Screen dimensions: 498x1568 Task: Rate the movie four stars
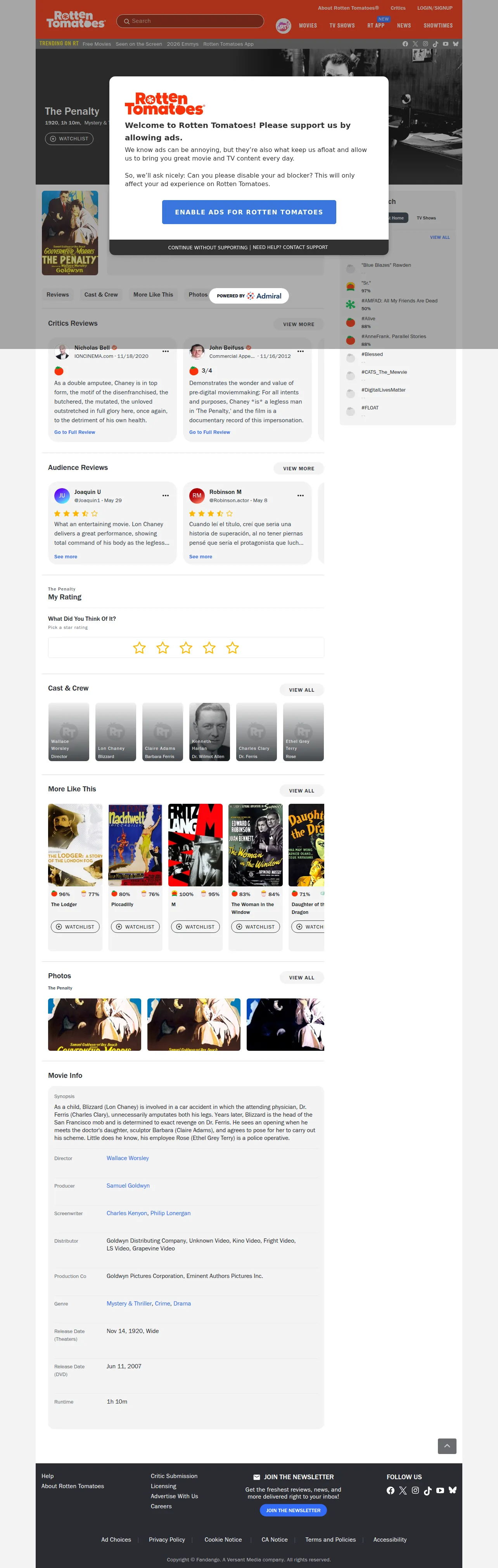(x=209, y=648)
